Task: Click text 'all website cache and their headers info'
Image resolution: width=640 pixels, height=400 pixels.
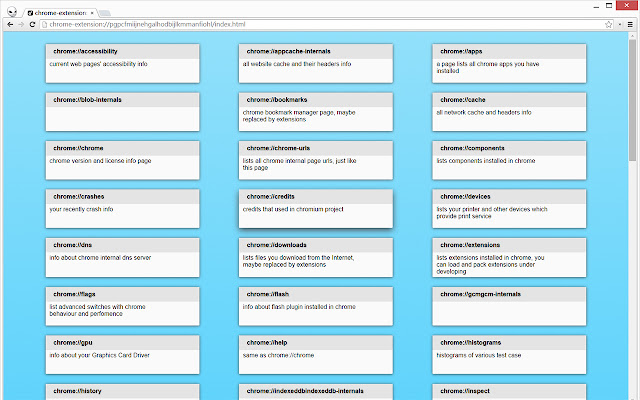Action: 297,64
